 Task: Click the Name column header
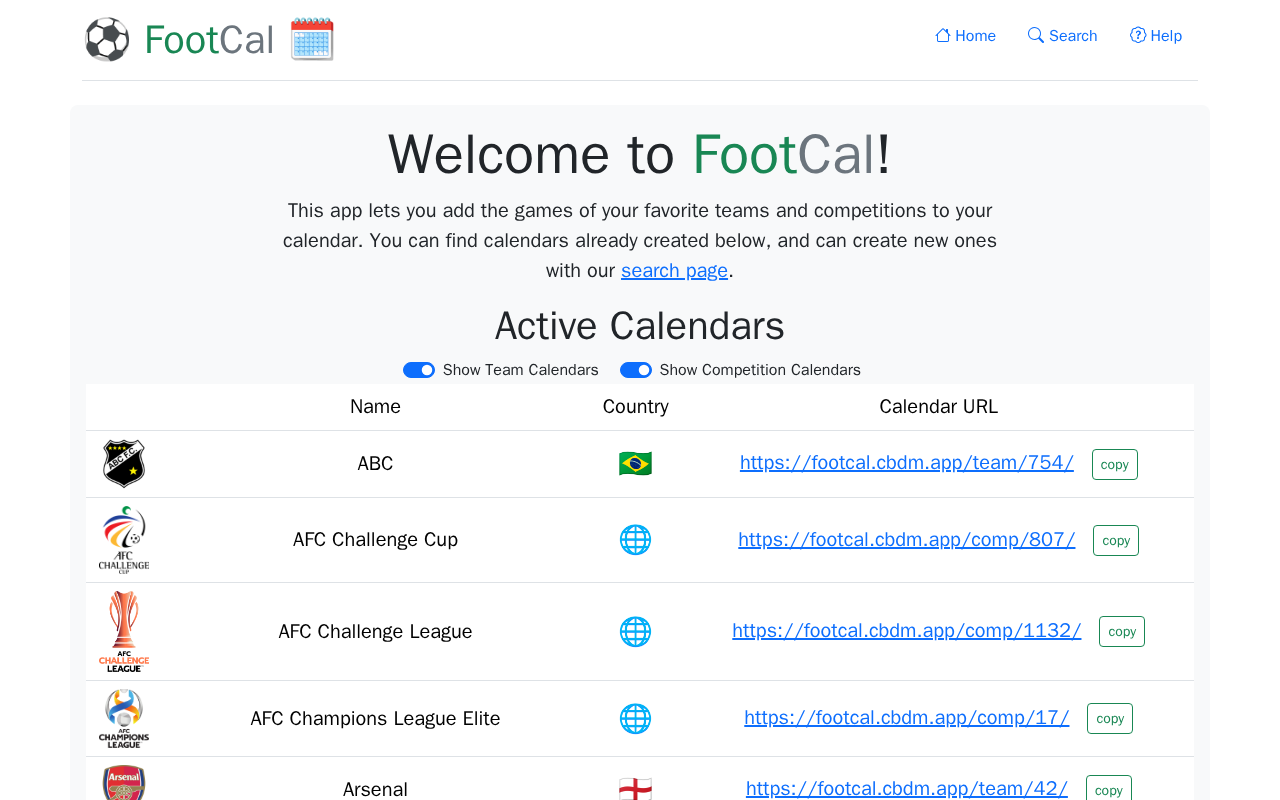375,407
